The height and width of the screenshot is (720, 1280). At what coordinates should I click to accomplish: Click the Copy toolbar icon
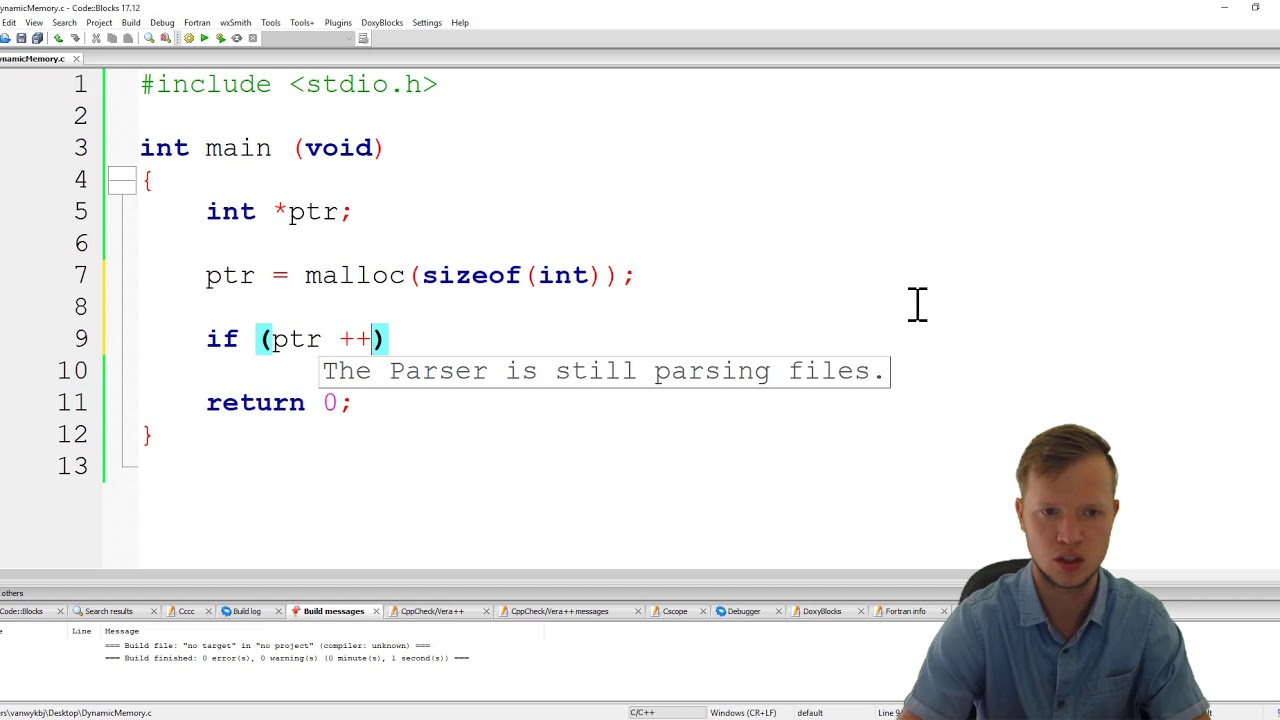tap(112, 38)
